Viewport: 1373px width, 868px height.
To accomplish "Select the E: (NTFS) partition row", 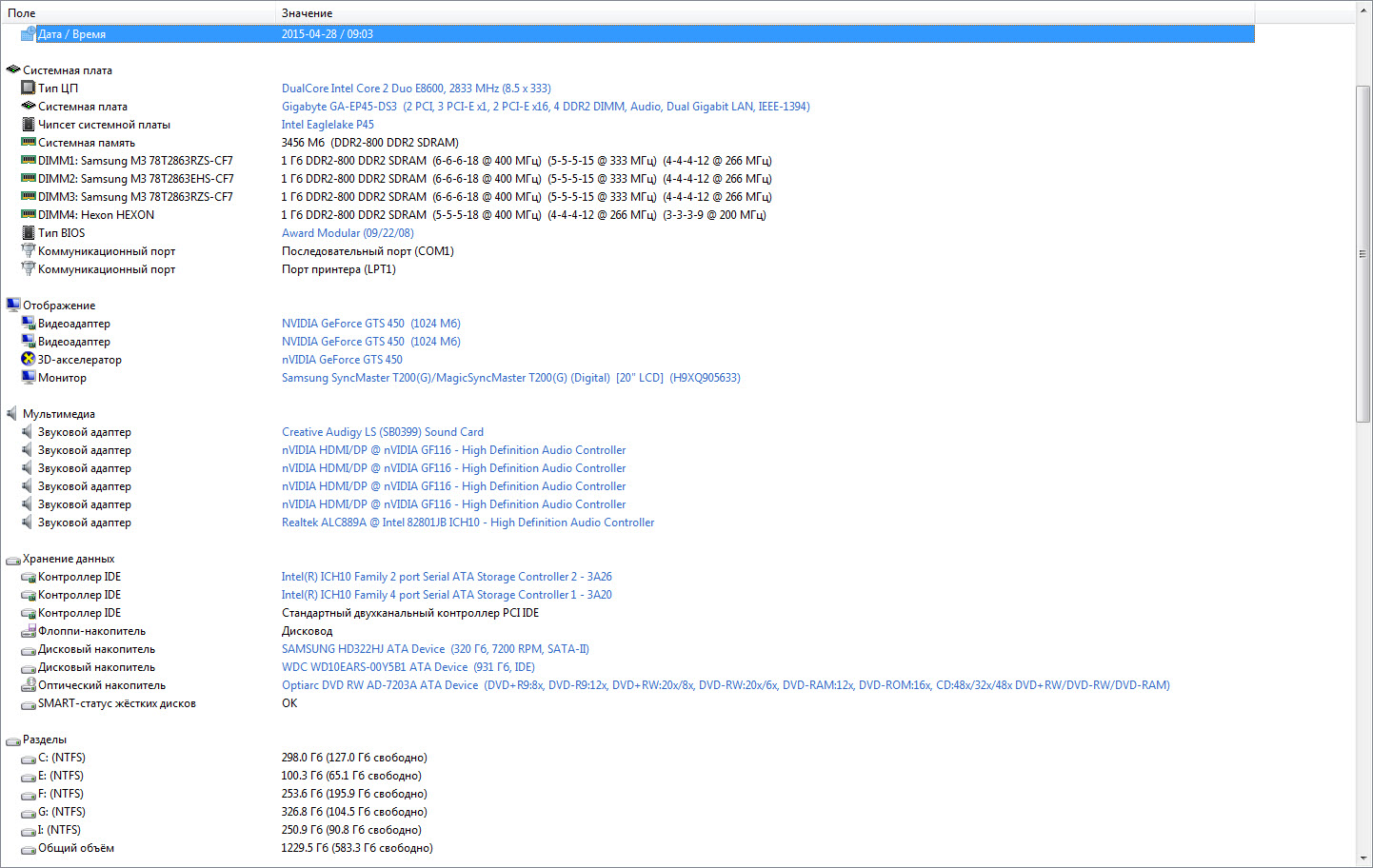I will click(x=627, y=776).
